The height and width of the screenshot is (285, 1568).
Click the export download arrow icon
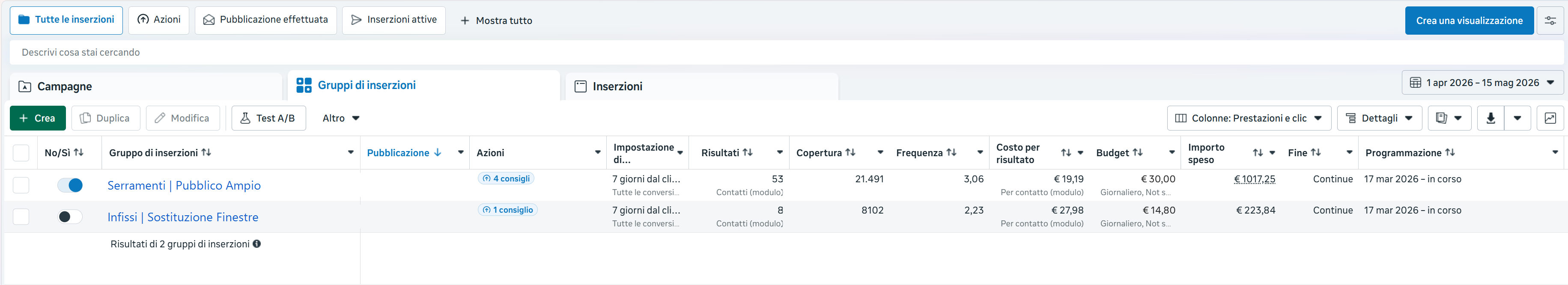(1490, 118)
